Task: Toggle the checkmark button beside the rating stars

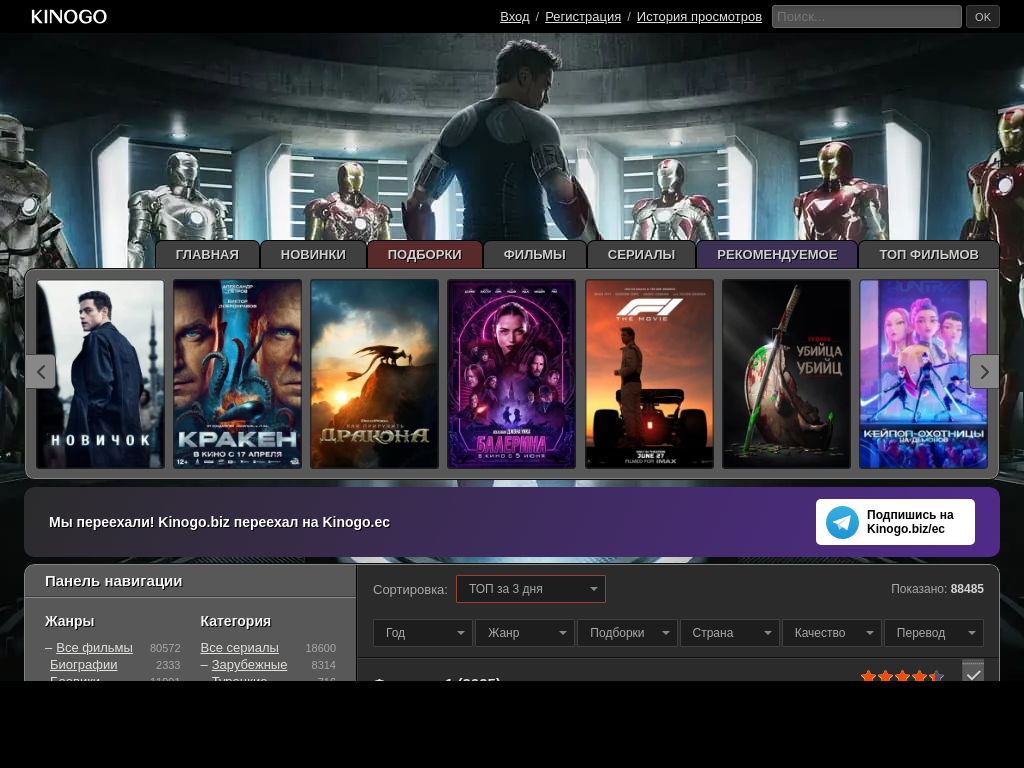Action: click(973, 671)
